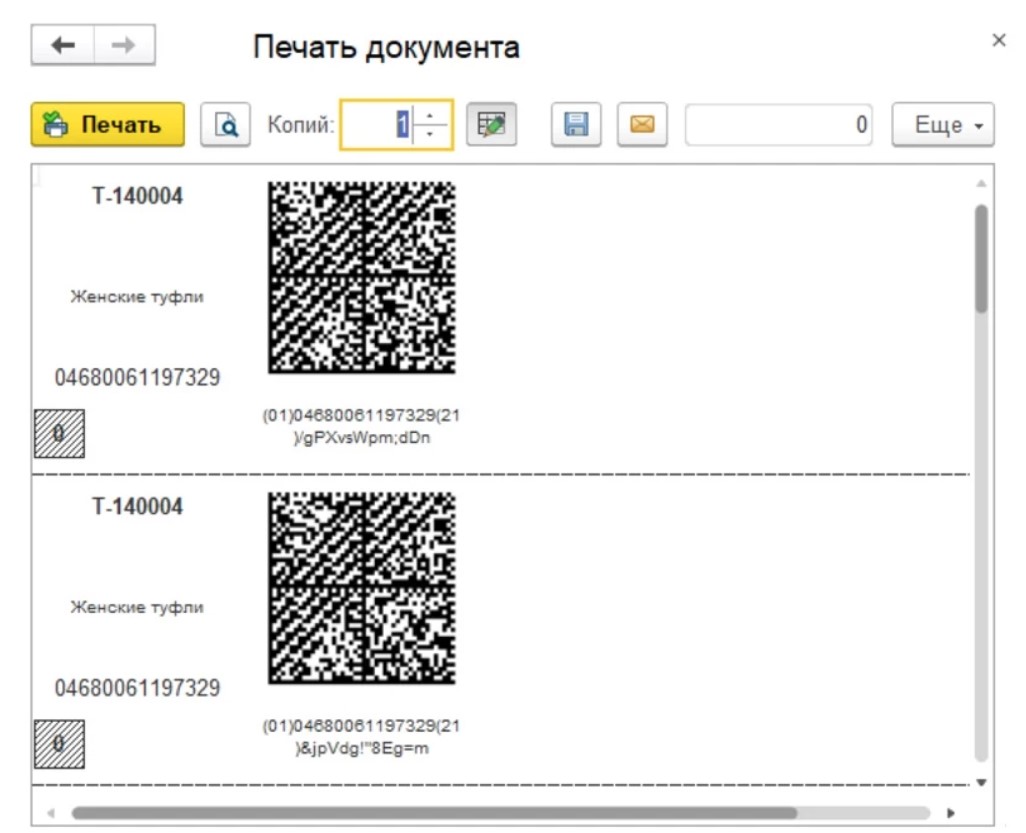The height and width of the screenshot is (833, 1026).
Task: Click the back arrow navigation button
Action: coord(63,47)
